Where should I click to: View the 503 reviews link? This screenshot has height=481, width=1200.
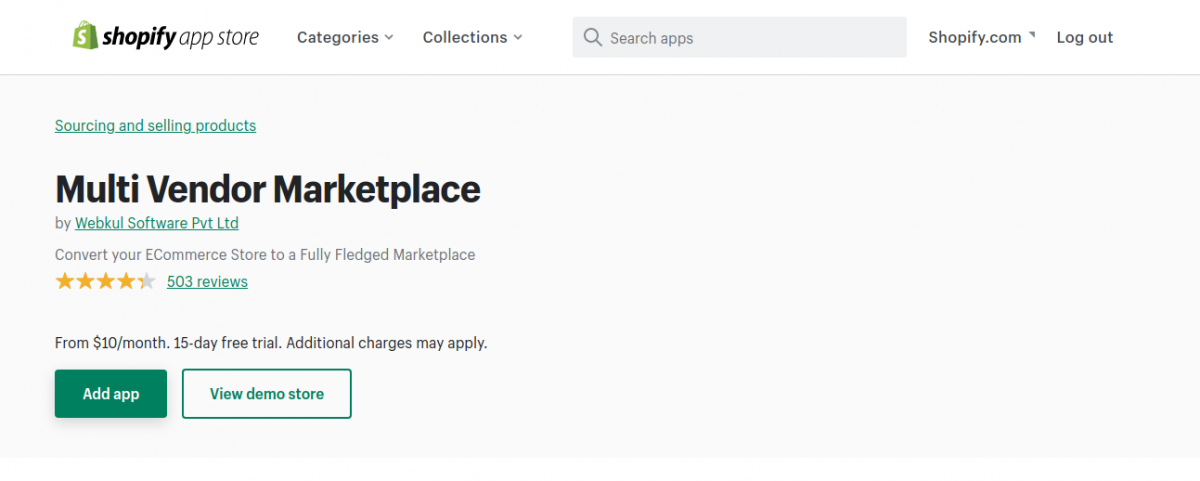tap(207, 281)
